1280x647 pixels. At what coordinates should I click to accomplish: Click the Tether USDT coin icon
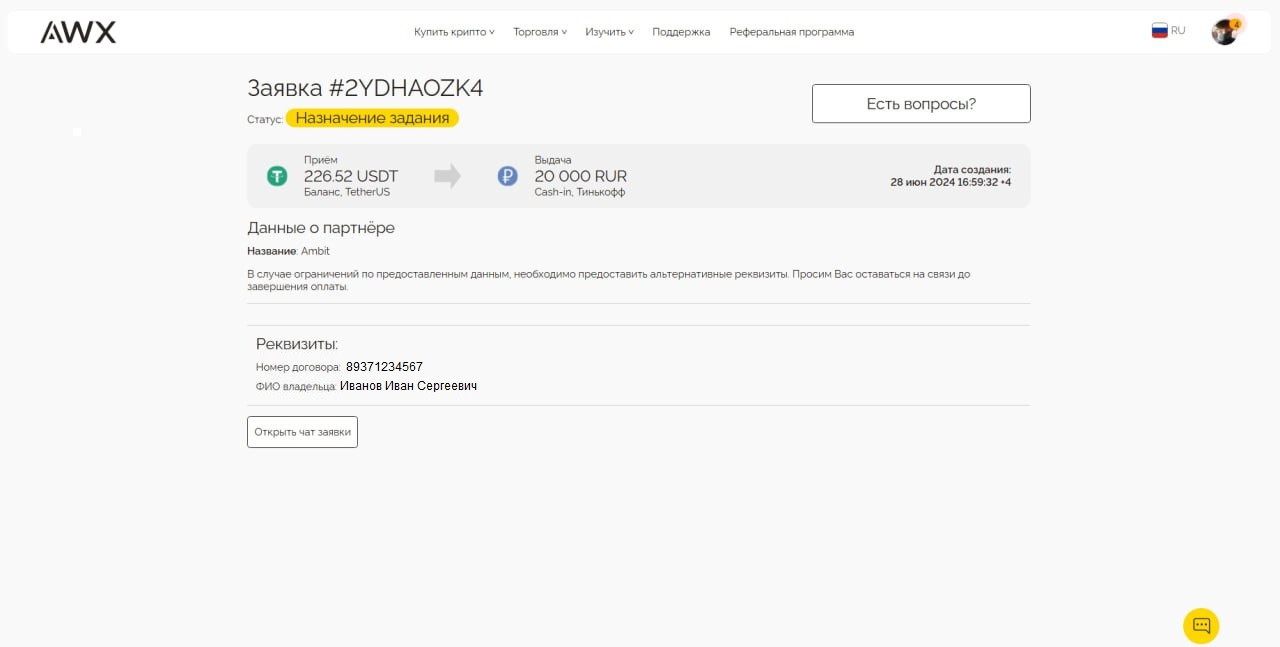(277, 176)
